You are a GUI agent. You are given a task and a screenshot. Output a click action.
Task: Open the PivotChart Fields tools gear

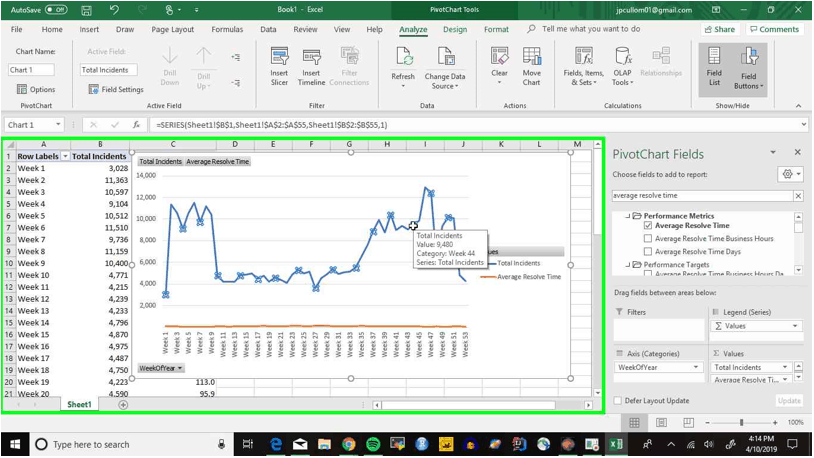tap(791, 174)
